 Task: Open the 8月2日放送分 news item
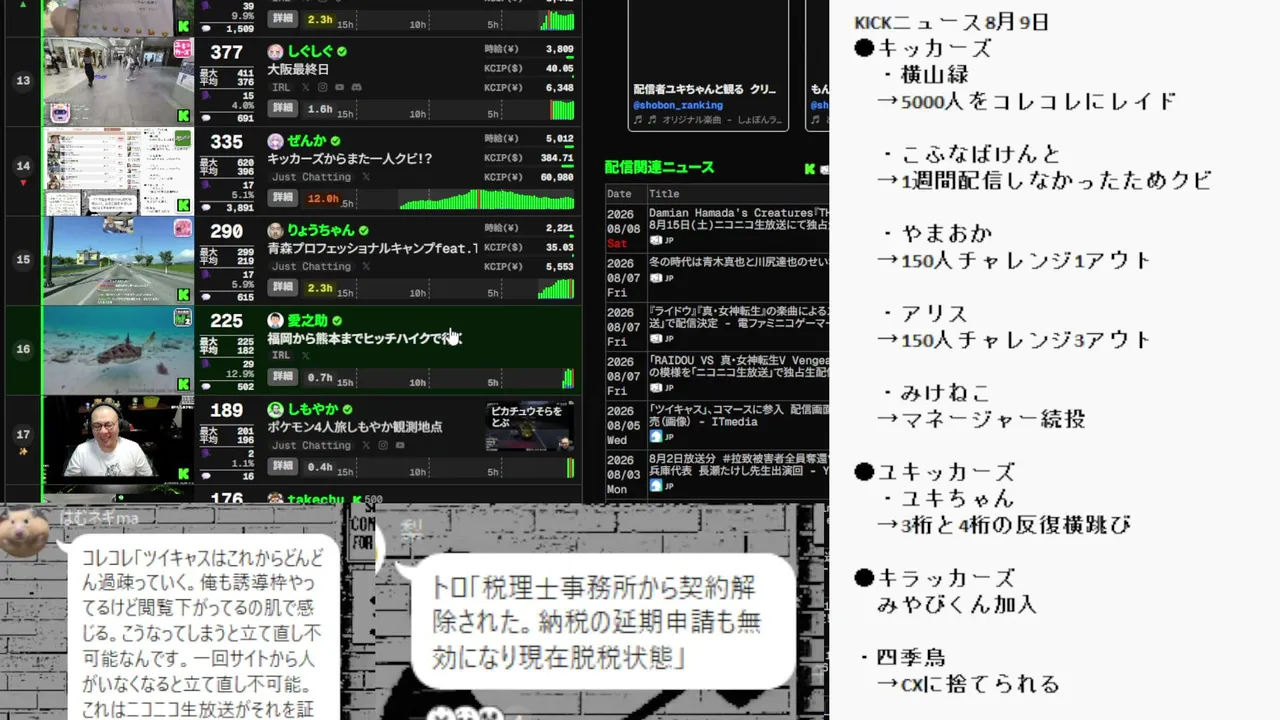738,463
